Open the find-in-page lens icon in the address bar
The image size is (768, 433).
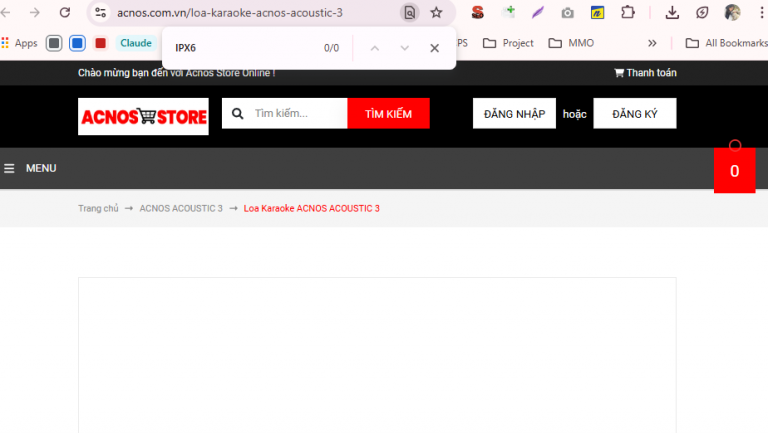(x=409, y=13)
